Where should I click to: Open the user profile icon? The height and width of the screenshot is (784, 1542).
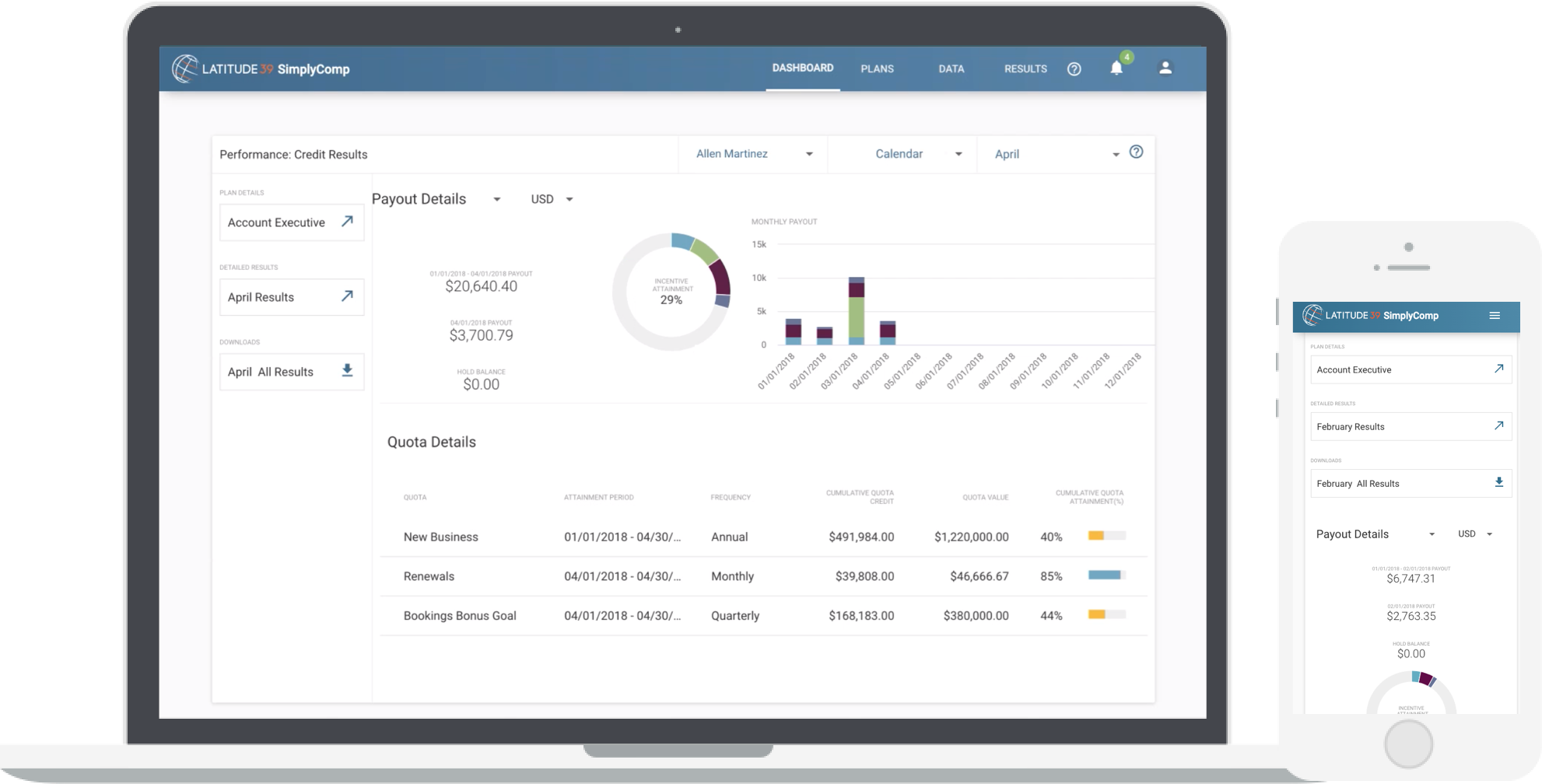click(x=1165, y=68)
